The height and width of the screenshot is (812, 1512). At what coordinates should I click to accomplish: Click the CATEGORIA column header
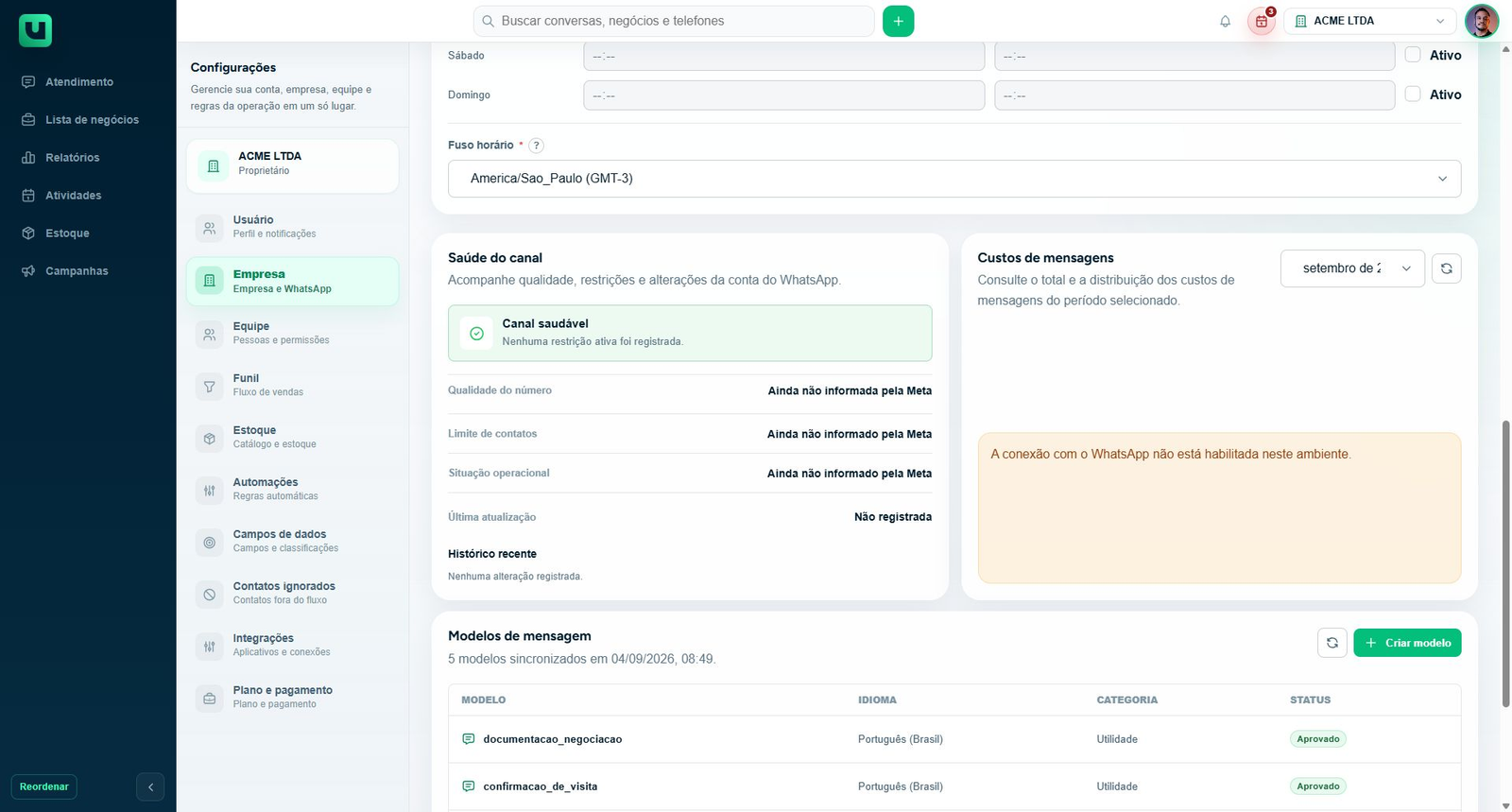coord(1126,700)
